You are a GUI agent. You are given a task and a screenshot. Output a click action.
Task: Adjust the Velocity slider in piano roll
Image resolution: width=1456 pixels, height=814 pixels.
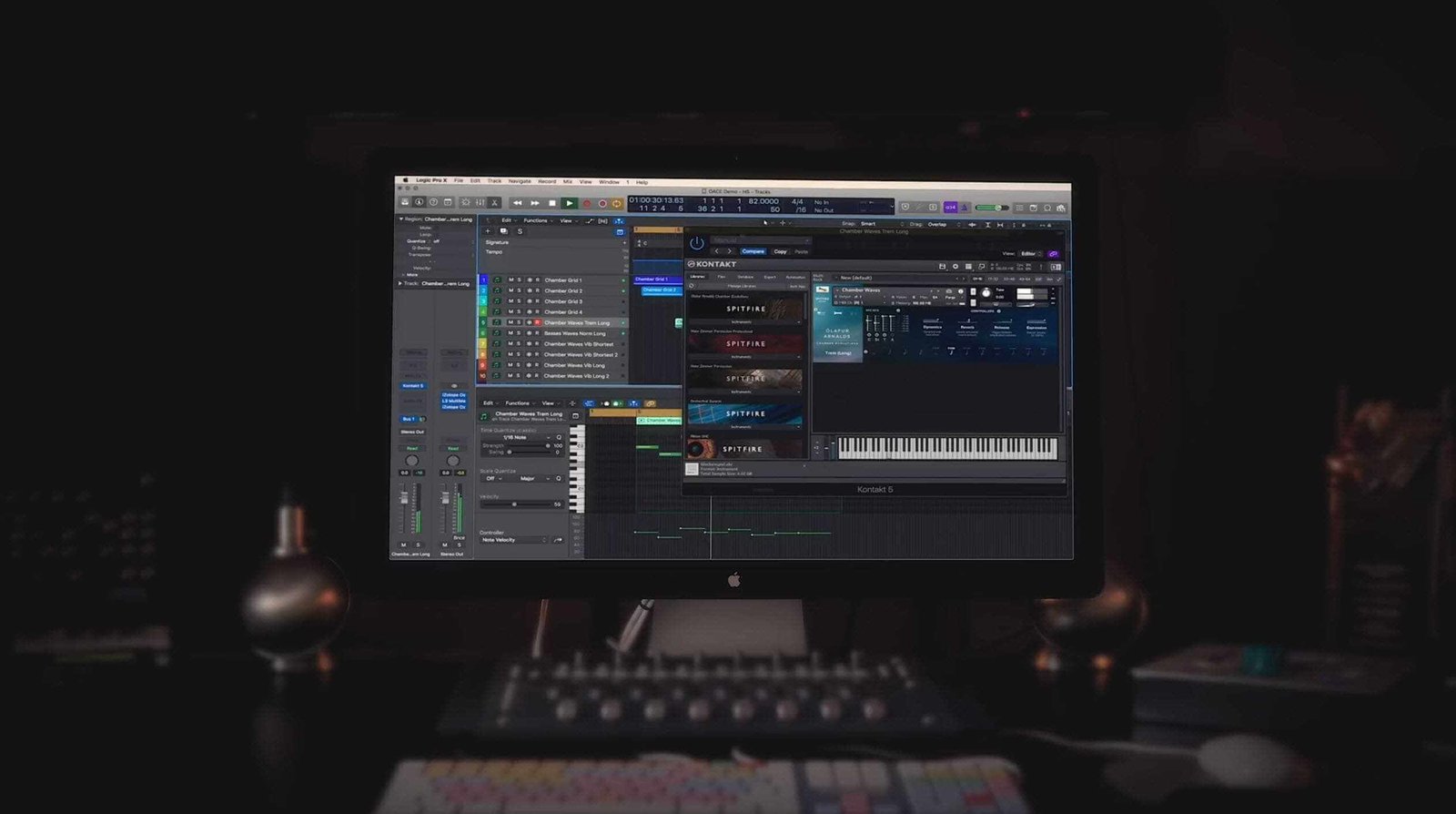pyautogui.click(x=514, y=504)
